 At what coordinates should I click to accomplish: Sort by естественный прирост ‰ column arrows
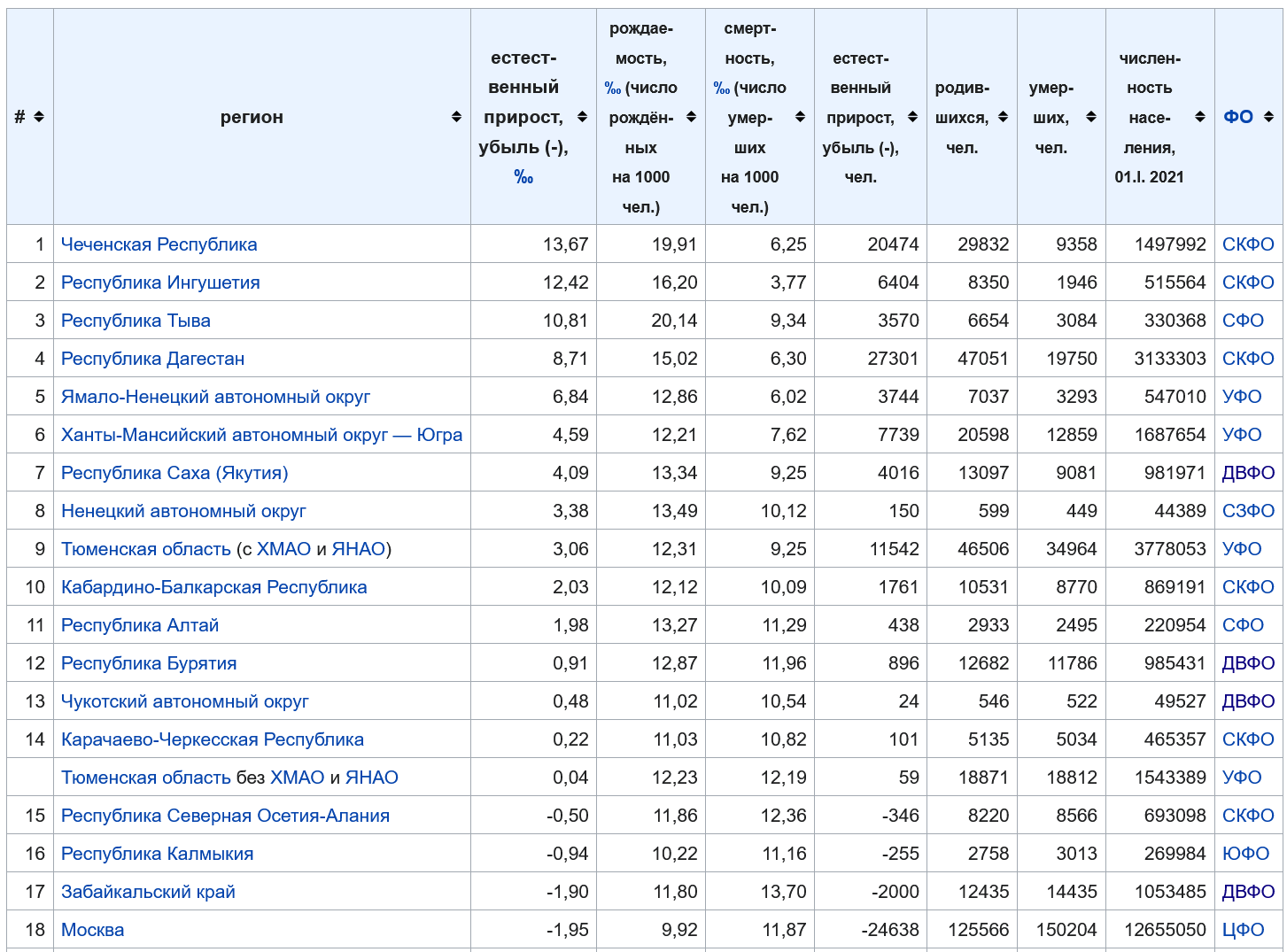tap(582, 117)
